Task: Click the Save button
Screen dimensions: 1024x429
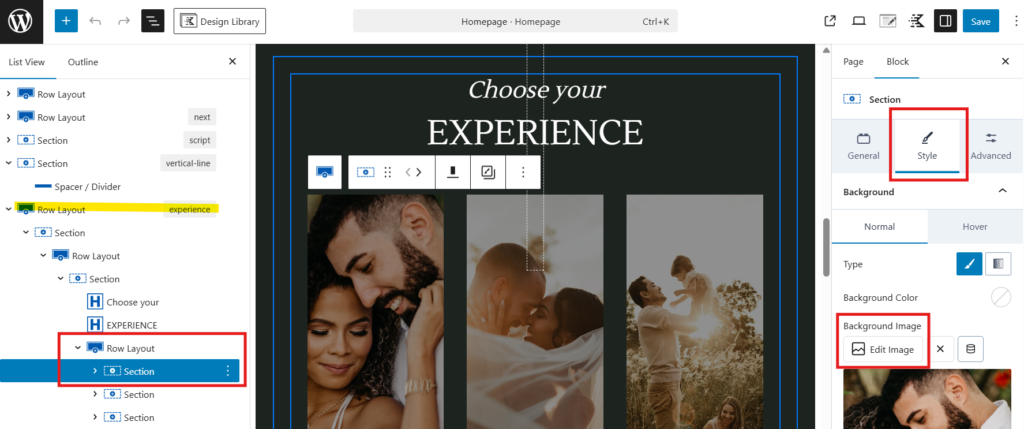Action: (x=980, y=22)
